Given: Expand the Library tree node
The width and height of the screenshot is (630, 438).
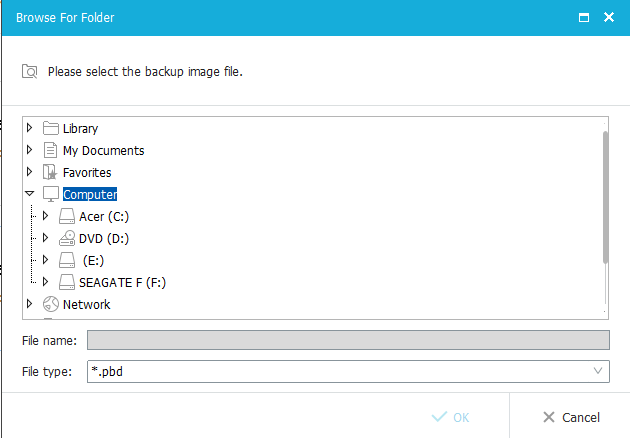Looking at the screenshot, I should click(30, 128).
